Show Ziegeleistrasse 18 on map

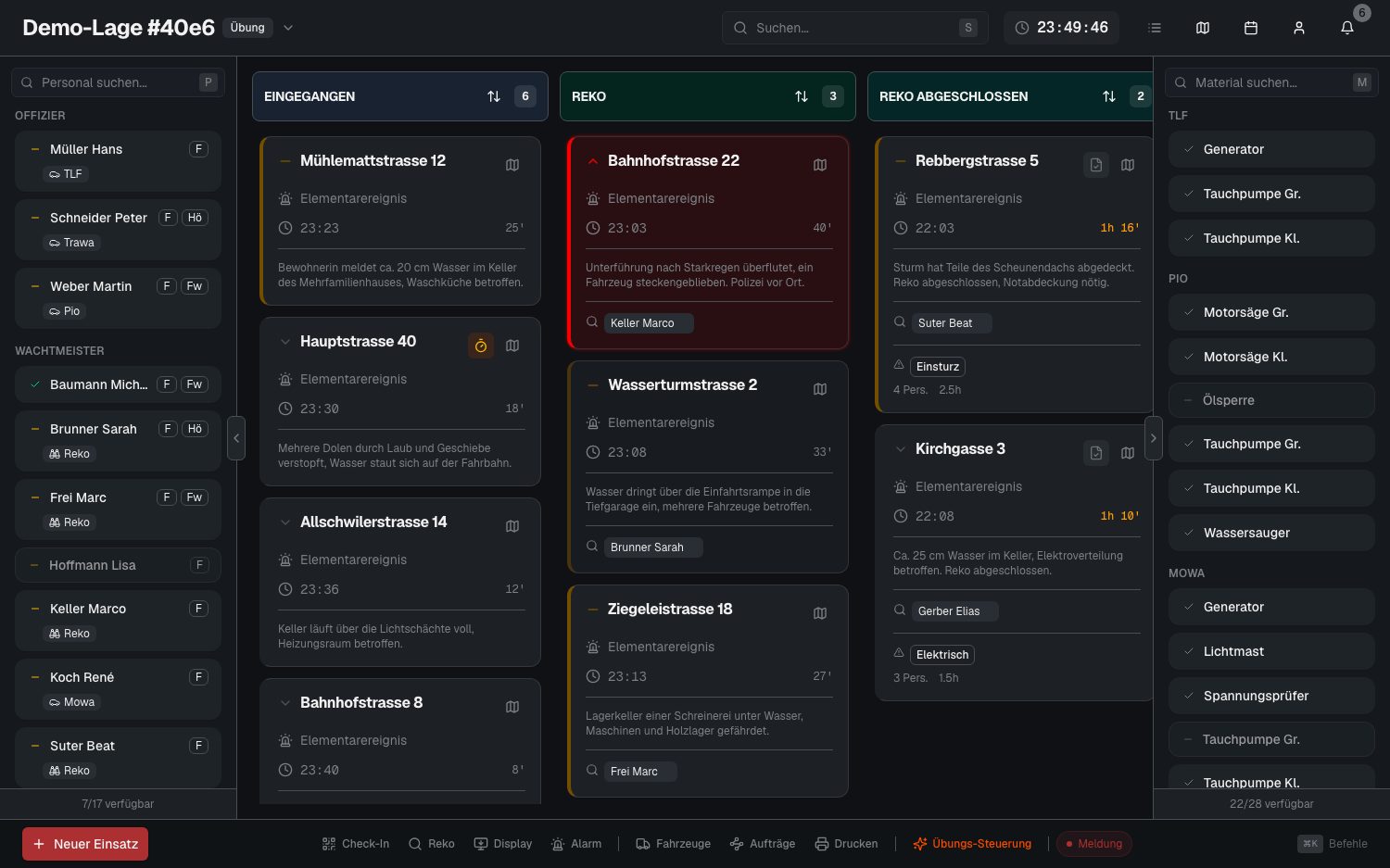coord(820,613)
